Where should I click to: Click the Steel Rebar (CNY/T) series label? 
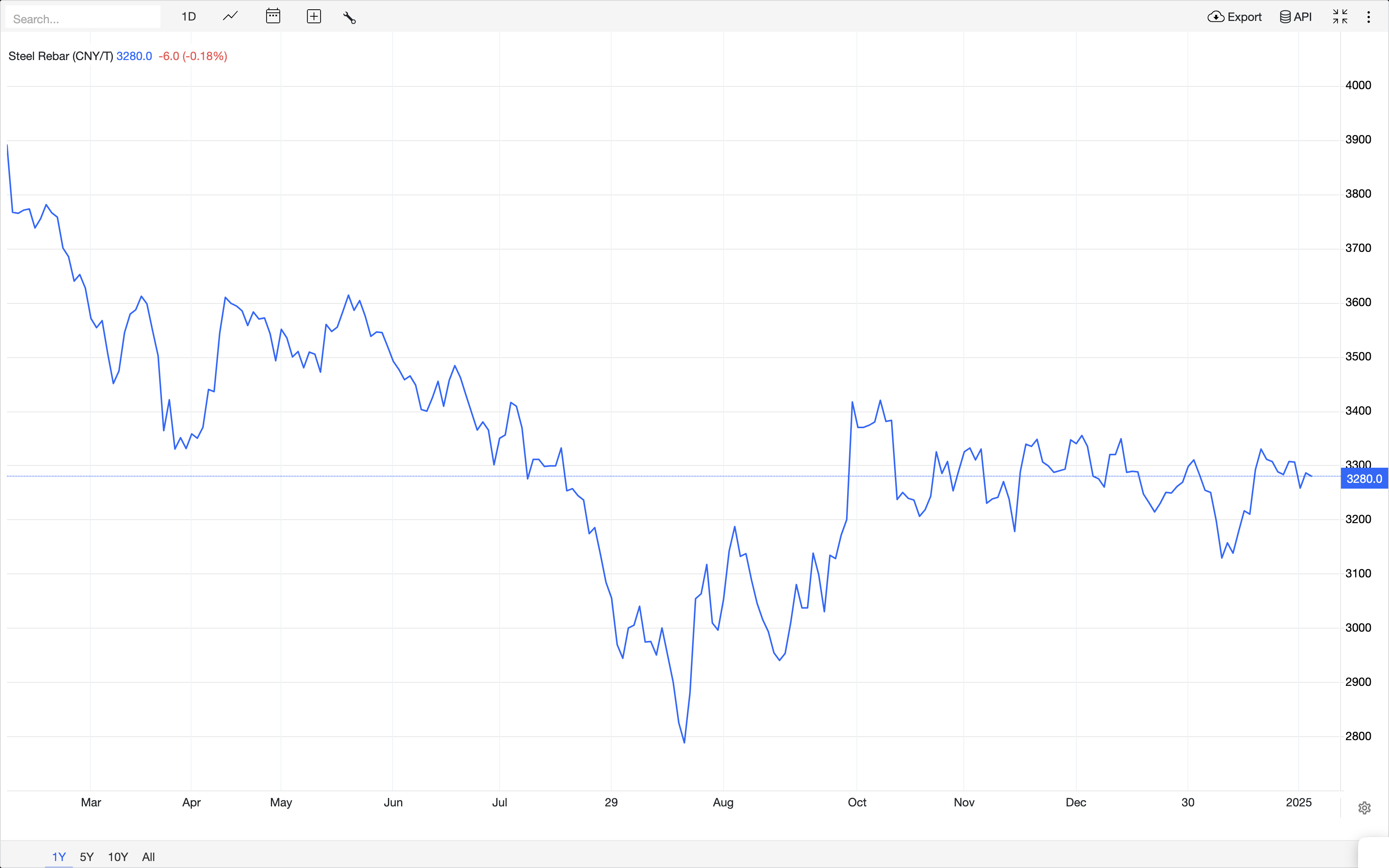[x=60, y=56]
